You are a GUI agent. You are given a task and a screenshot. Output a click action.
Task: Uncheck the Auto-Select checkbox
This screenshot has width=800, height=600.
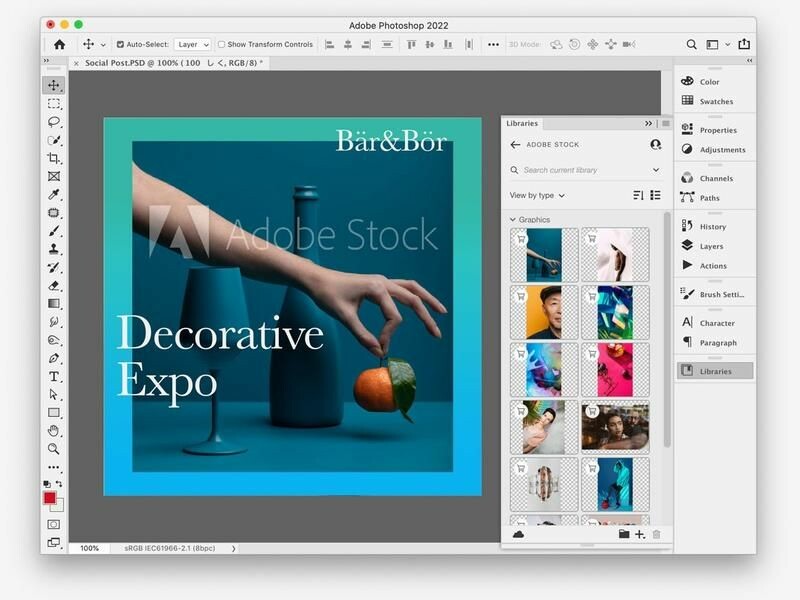(x=120, y=45)
